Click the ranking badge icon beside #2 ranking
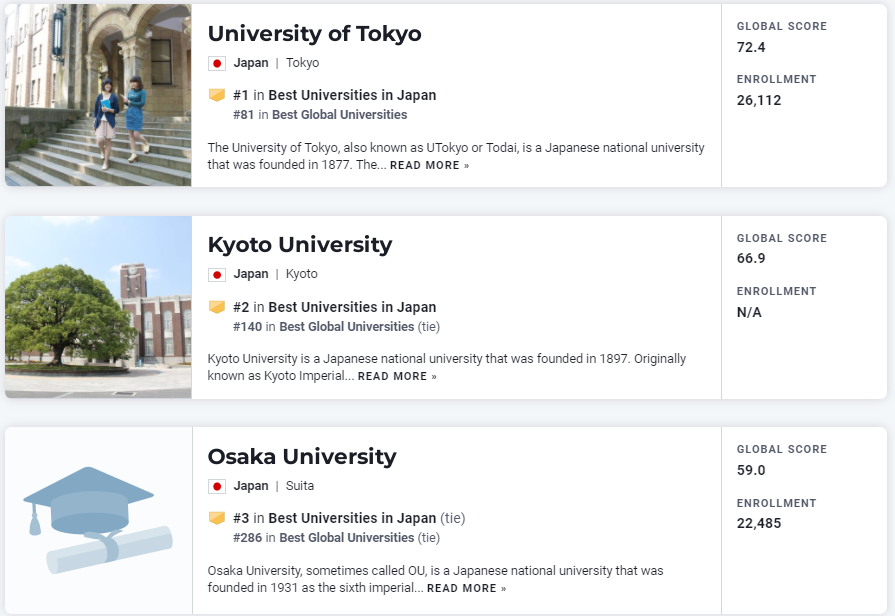The image size is (895, 616). [x=217, y=307]
